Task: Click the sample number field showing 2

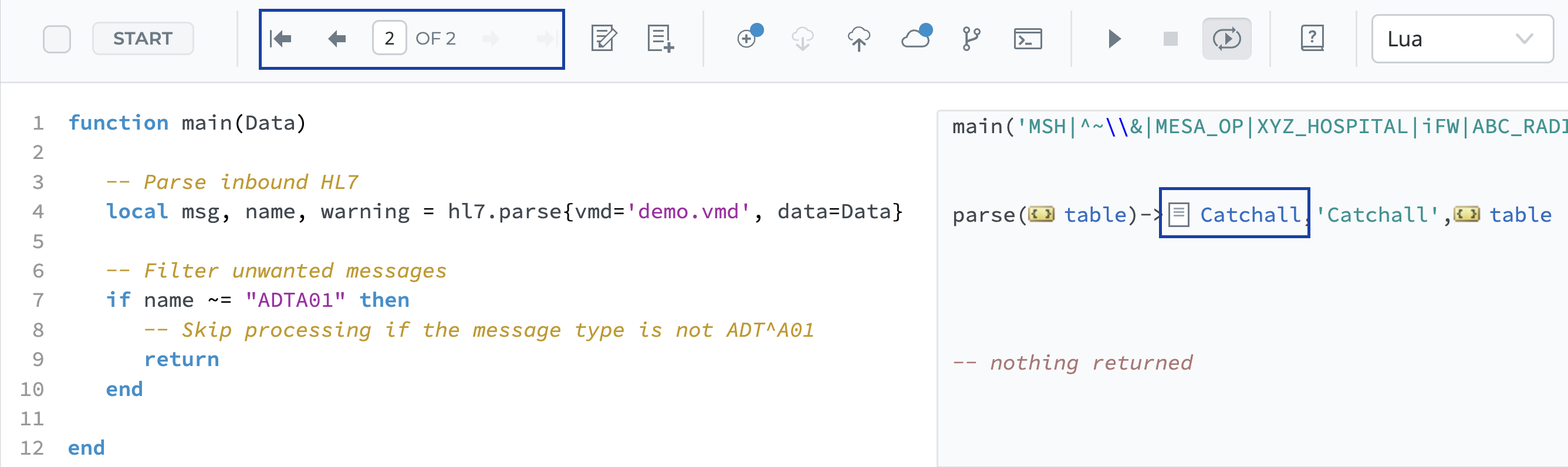Action: point(390,39)
